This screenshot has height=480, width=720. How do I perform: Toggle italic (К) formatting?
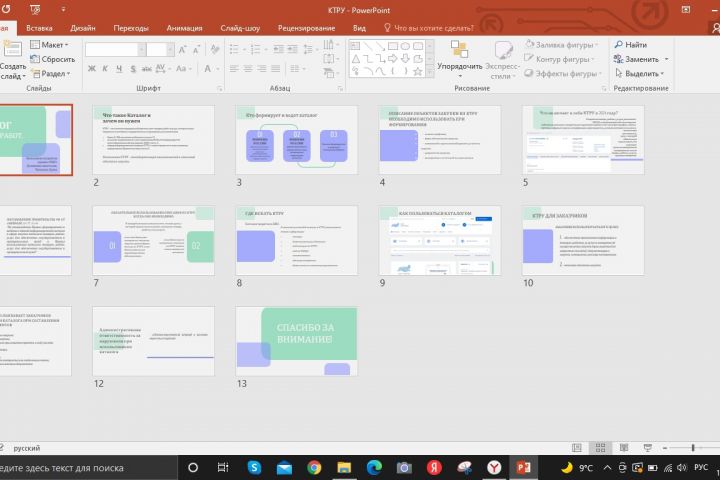(x=105, y=69)
